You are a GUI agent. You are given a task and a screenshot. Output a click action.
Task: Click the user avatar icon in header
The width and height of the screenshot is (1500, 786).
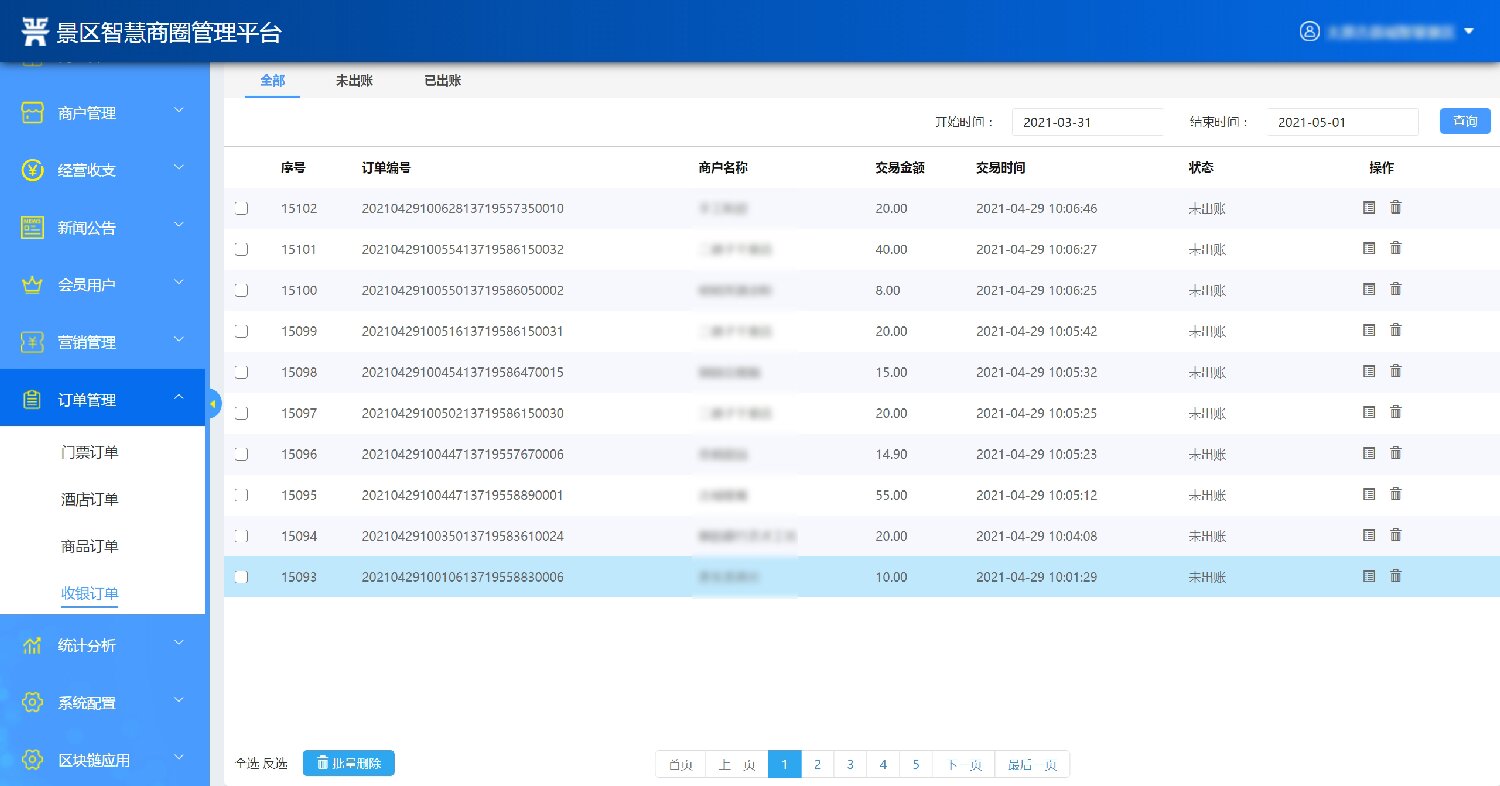pos(1309,31)
